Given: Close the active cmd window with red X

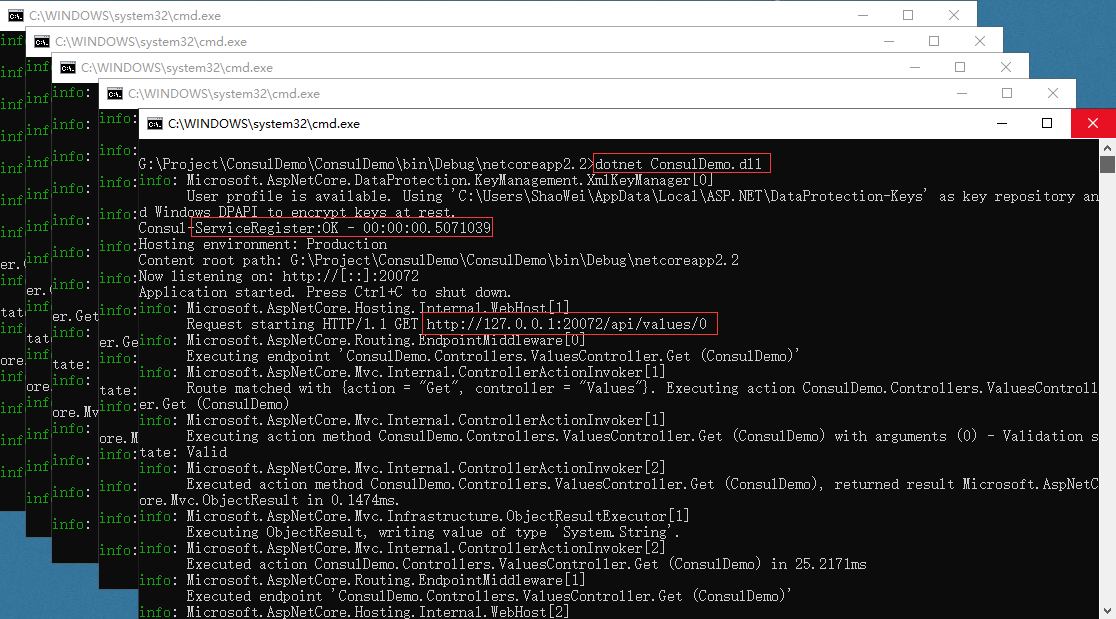Looking at the screenshot, I should [1092, 124].
